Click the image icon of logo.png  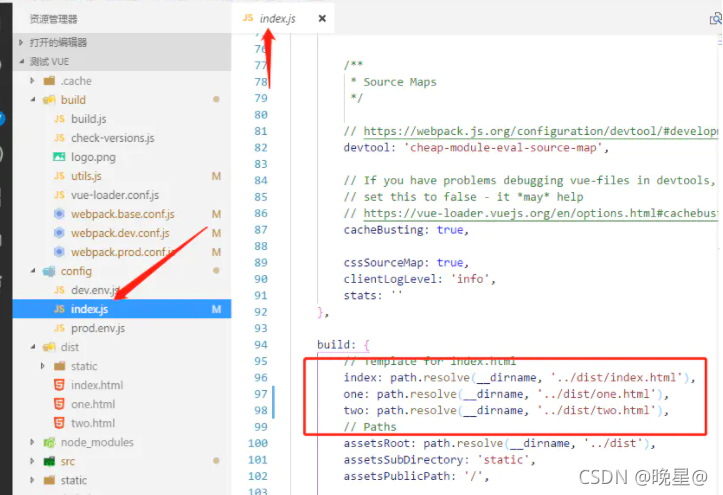[x=59, y=157]
